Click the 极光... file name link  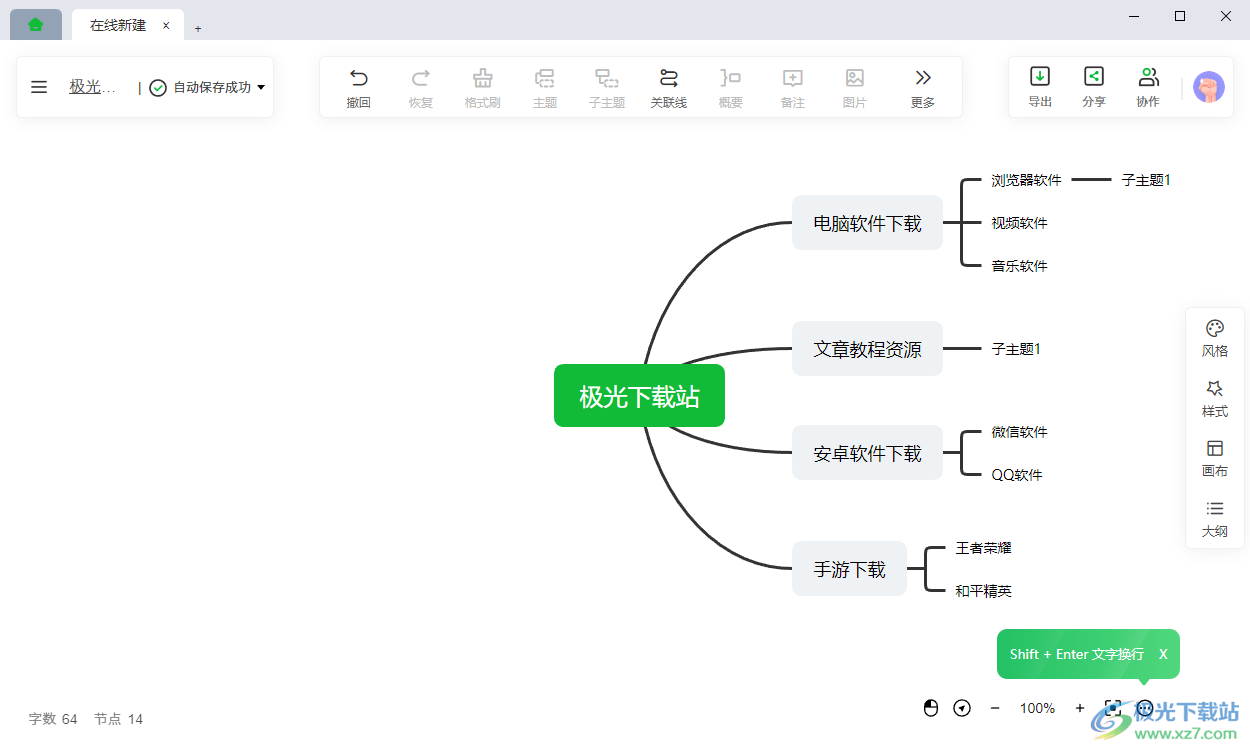point(92,87)
